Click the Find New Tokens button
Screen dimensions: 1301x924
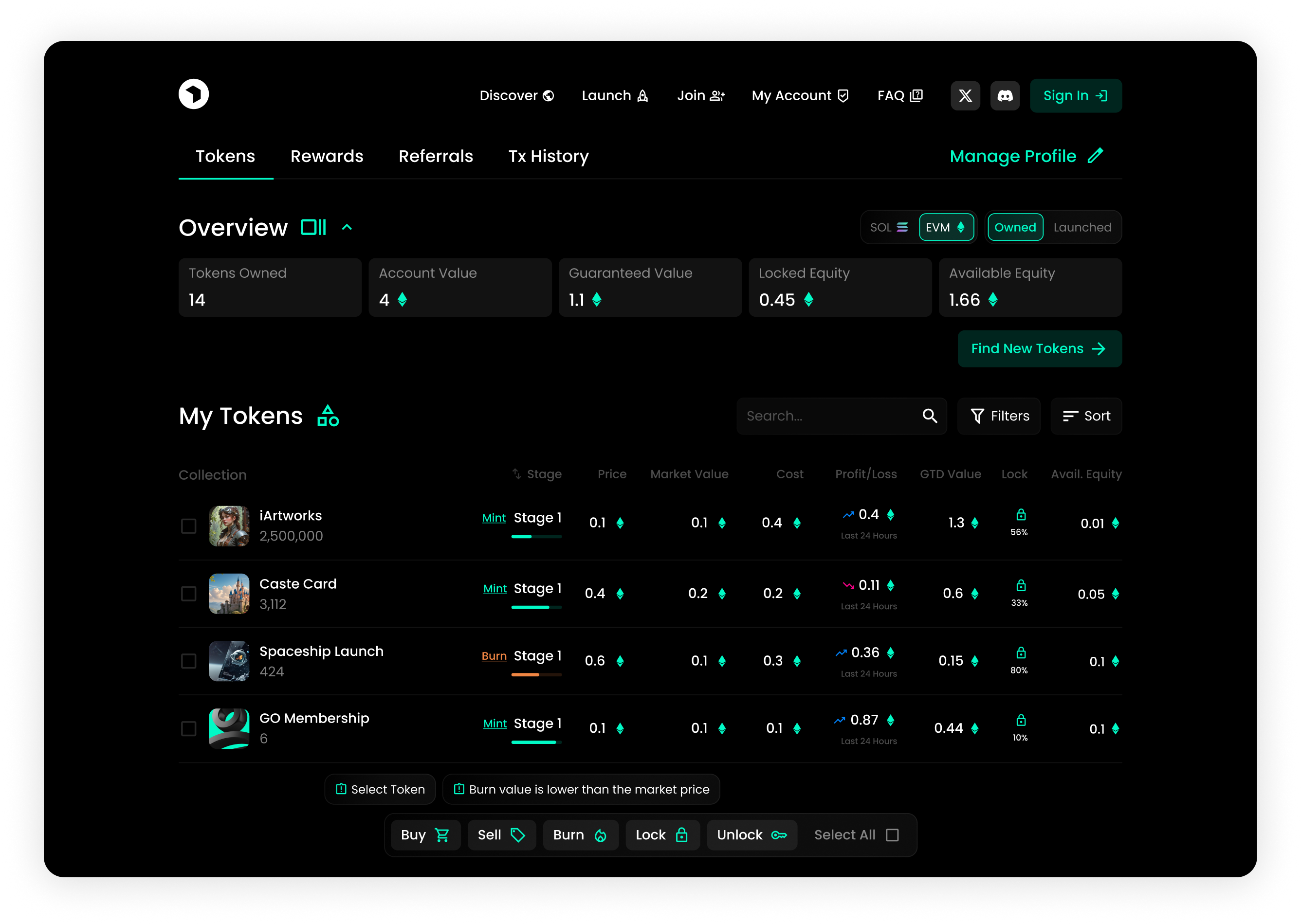pyautogui.click(x=1039, y=348)
